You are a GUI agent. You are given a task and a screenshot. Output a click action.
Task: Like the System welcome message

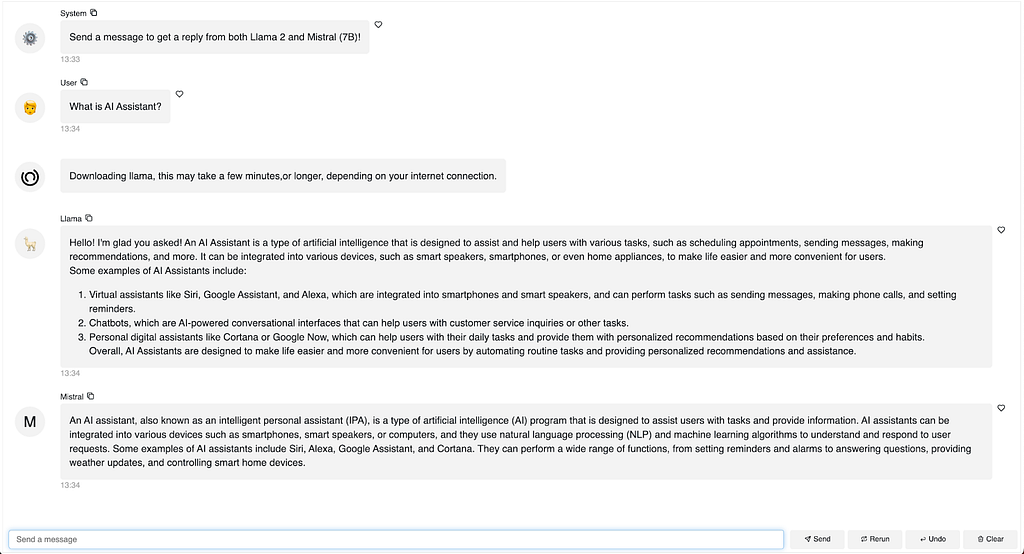tap(378, 25)
